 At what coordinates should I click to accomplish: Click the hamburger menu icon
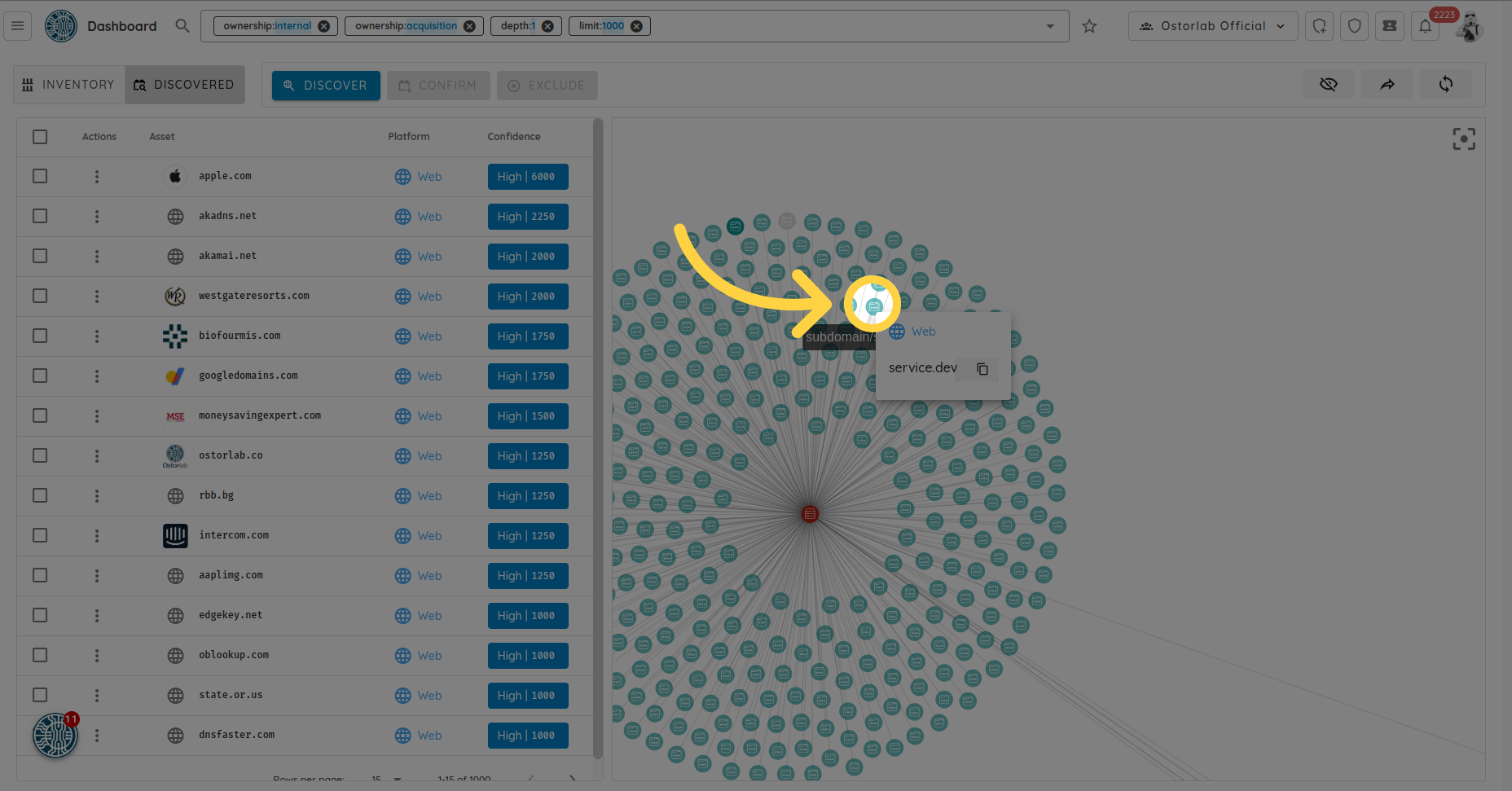click(x=17, y=26)
